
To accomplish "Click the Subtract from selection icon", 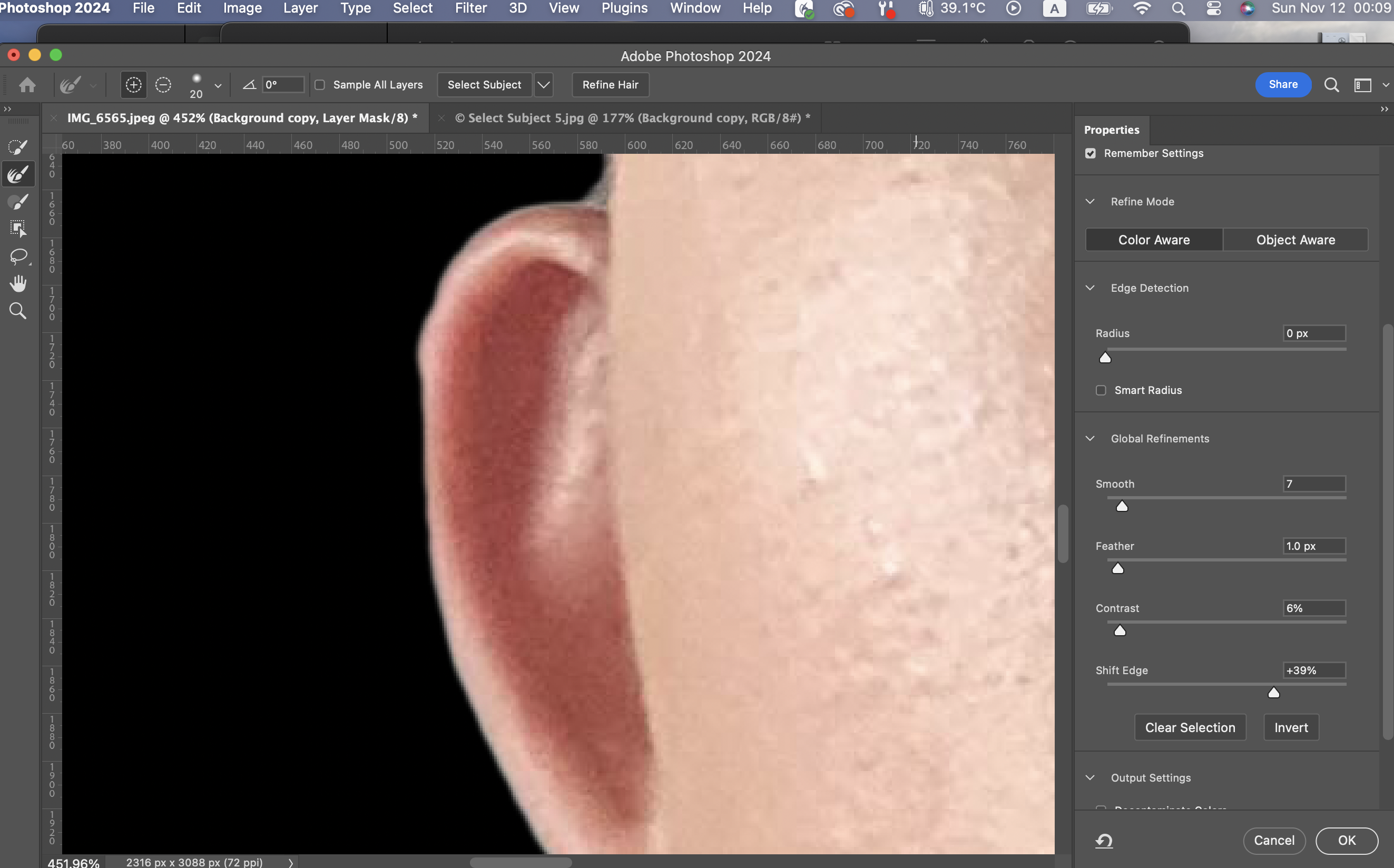I will 163,85.
